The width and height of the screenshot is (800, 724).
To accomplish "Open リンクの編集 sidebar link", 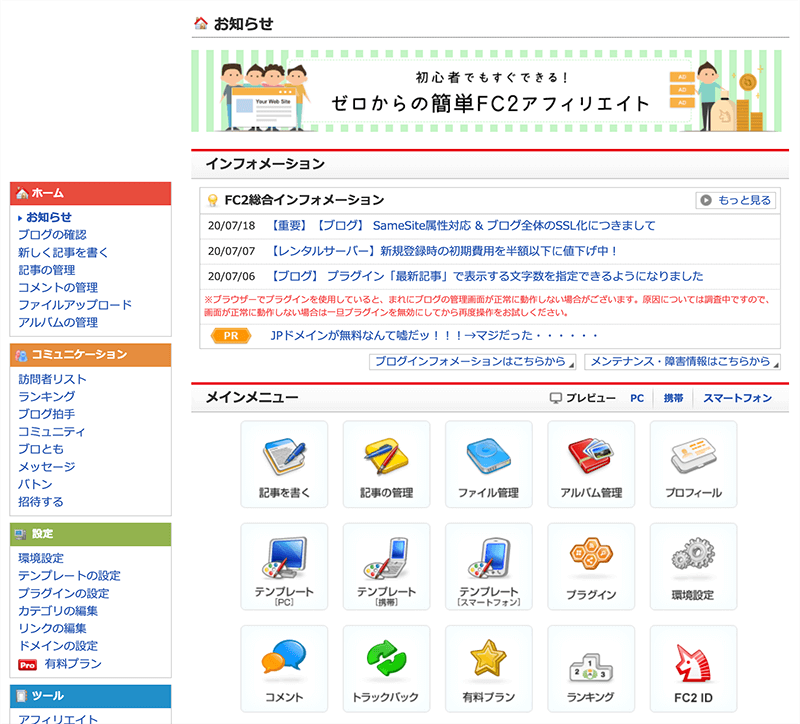I will (x=52, y=628).
